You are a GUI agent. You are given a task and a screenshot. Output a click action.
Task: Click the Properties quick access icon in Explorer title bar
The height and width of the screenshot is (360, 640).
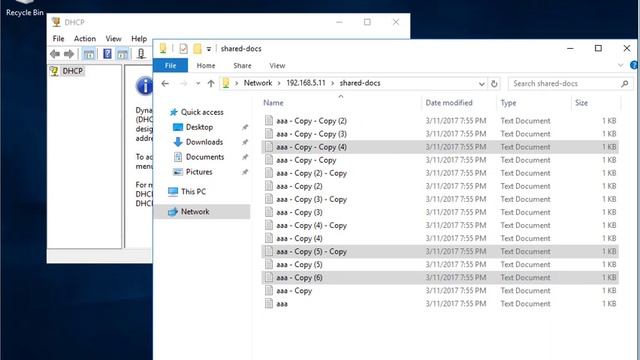click(183, 49)
